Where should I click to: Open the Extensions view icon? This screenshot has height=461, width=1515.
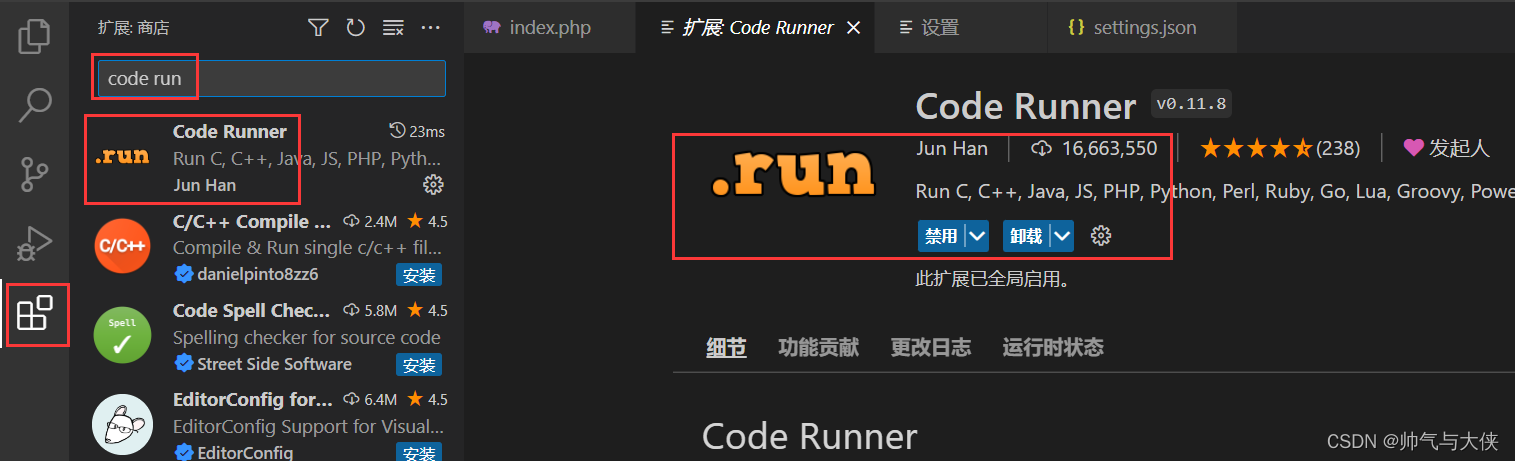[x=35, y=313]
